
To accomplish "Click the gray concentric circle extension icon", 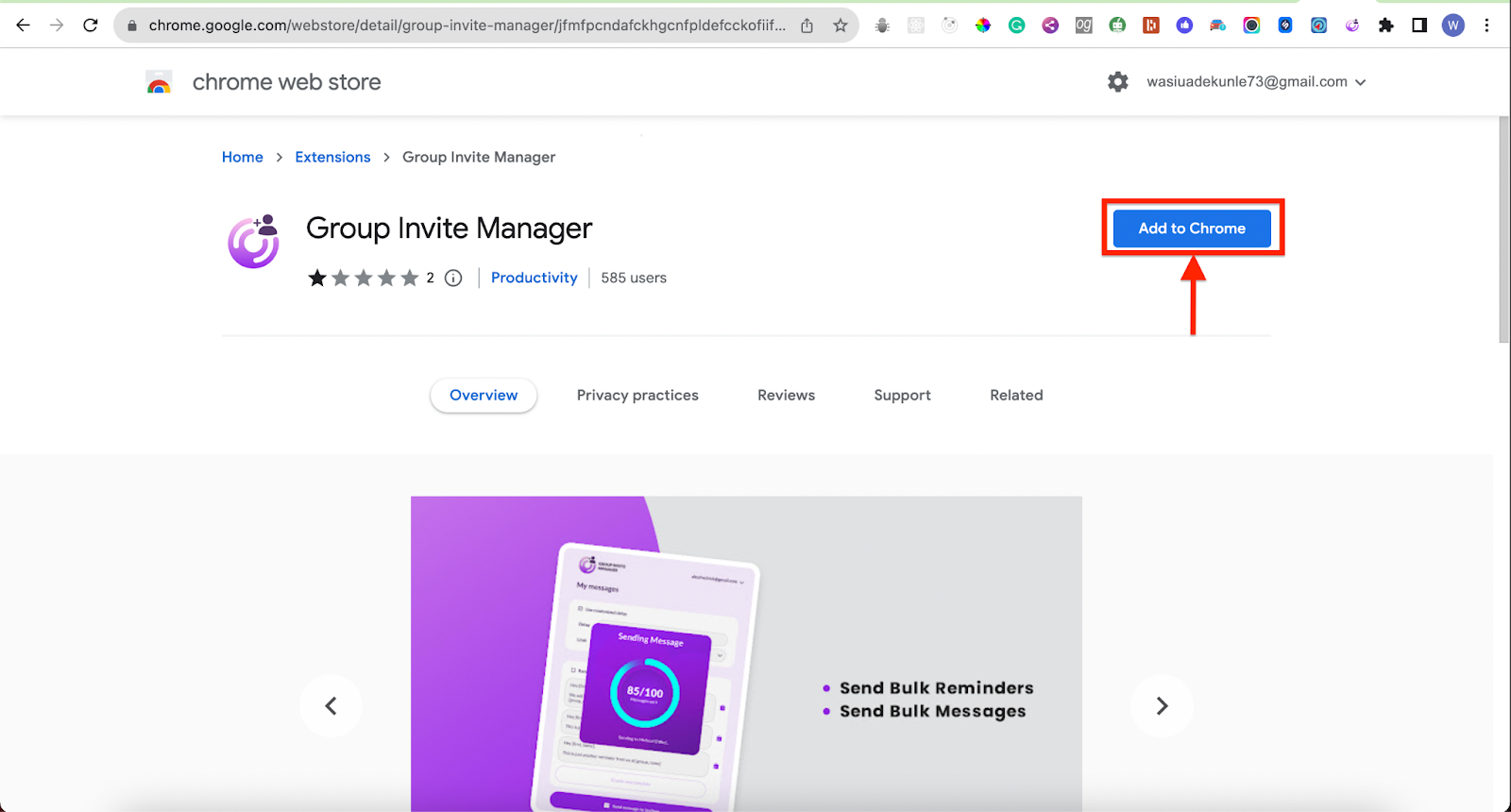I will (950, 25).
